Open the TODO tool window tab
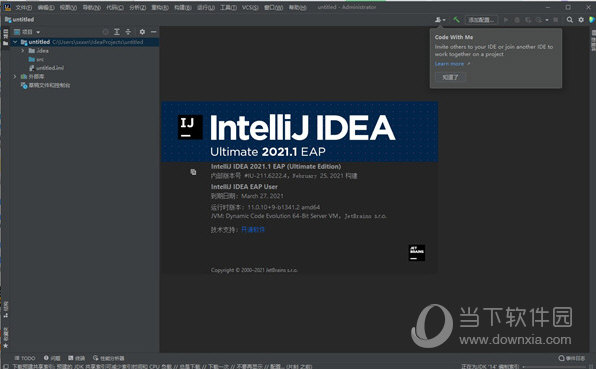Screen dimensions: 596x369 pyautogui.click(x=25, y=358)
